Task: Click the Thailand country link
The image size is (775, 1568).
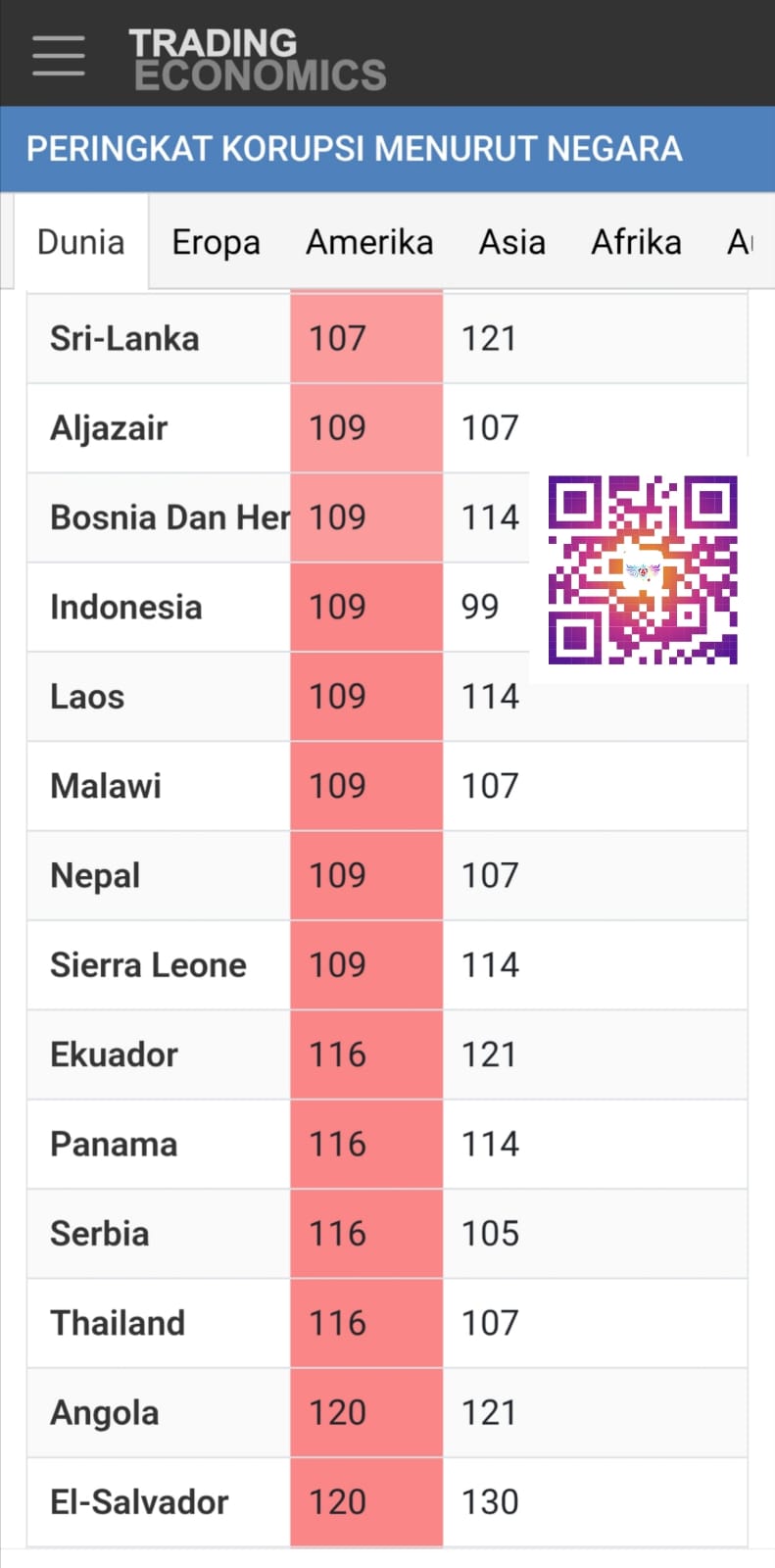Action: click(118, 1323)
